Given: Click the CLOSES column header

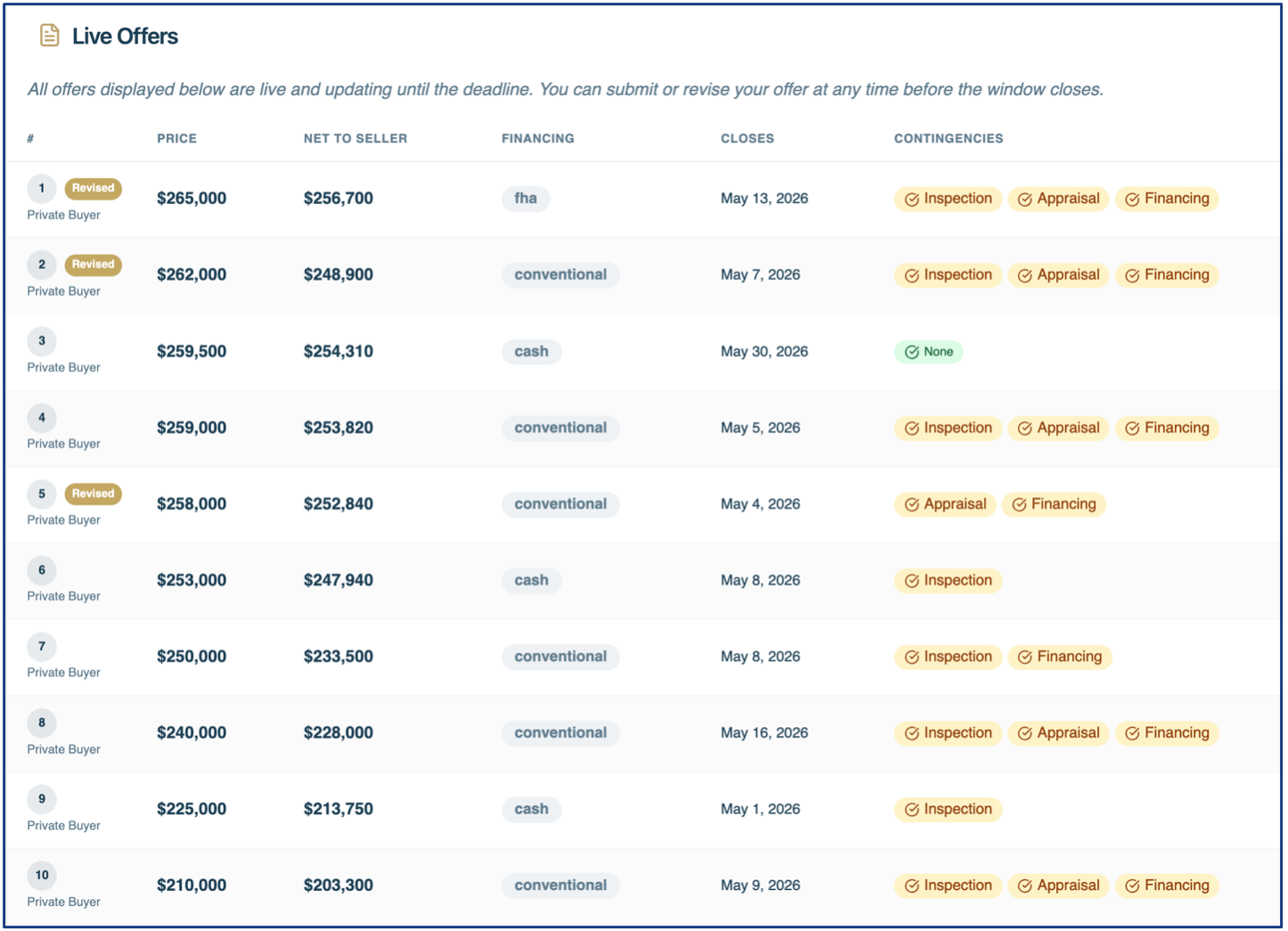Looking at the screenshot, I should click(x=747, y=138).
